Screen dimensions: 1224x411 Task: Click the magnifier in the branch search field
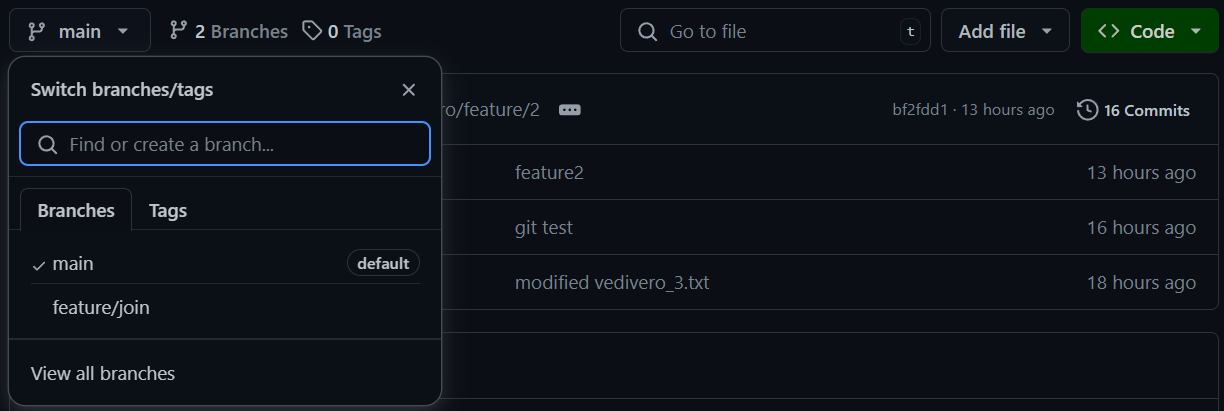pos(47,145)
